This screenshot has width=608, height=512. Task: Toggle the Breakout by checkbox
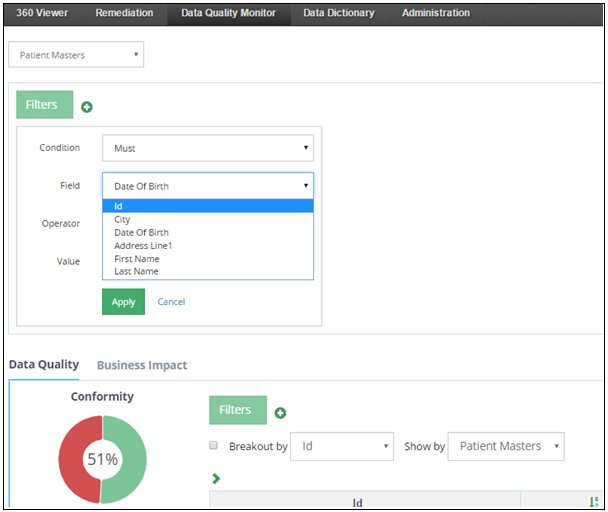(x=213, y=446)
